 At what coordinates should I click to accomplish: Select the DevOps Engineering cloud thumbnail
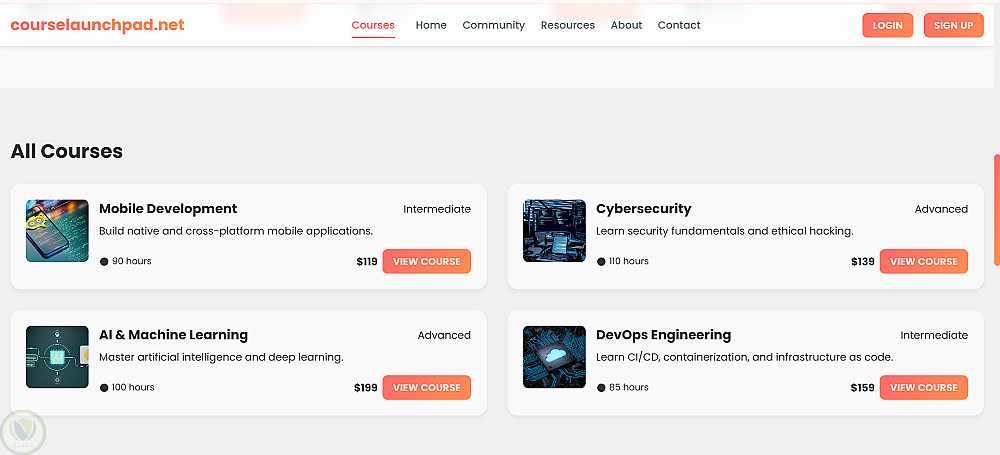pos(554,357)
